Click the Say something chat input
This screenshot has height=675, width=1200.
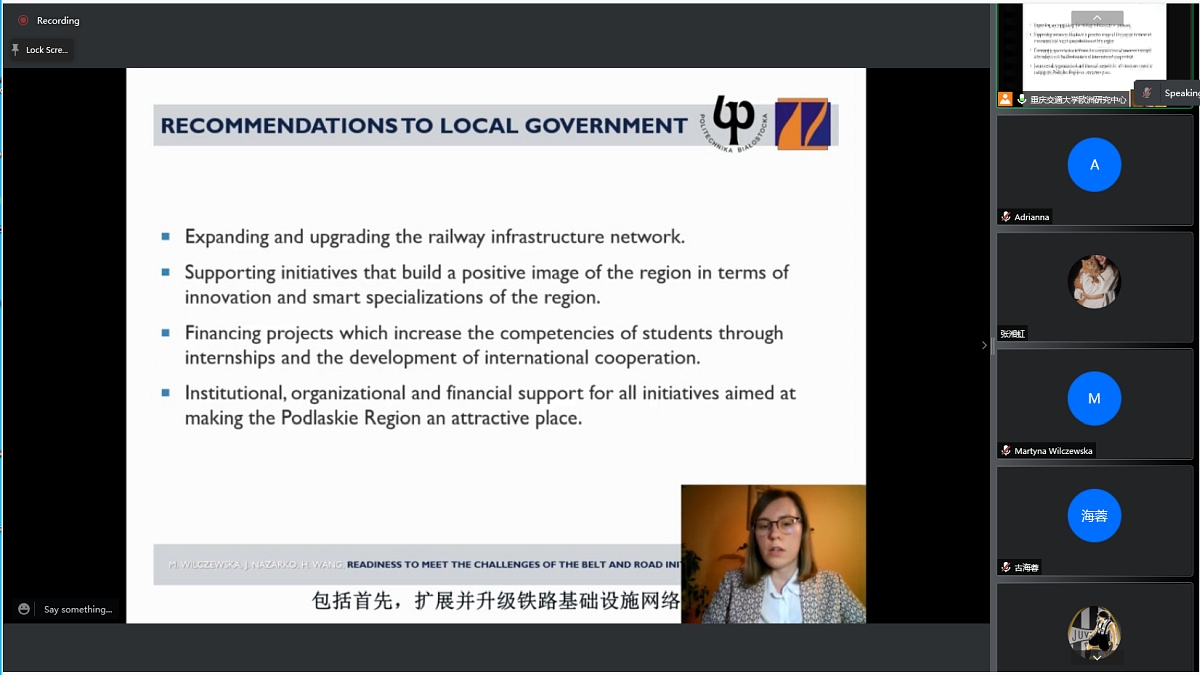pyautogui.click(x=77, y=609)
